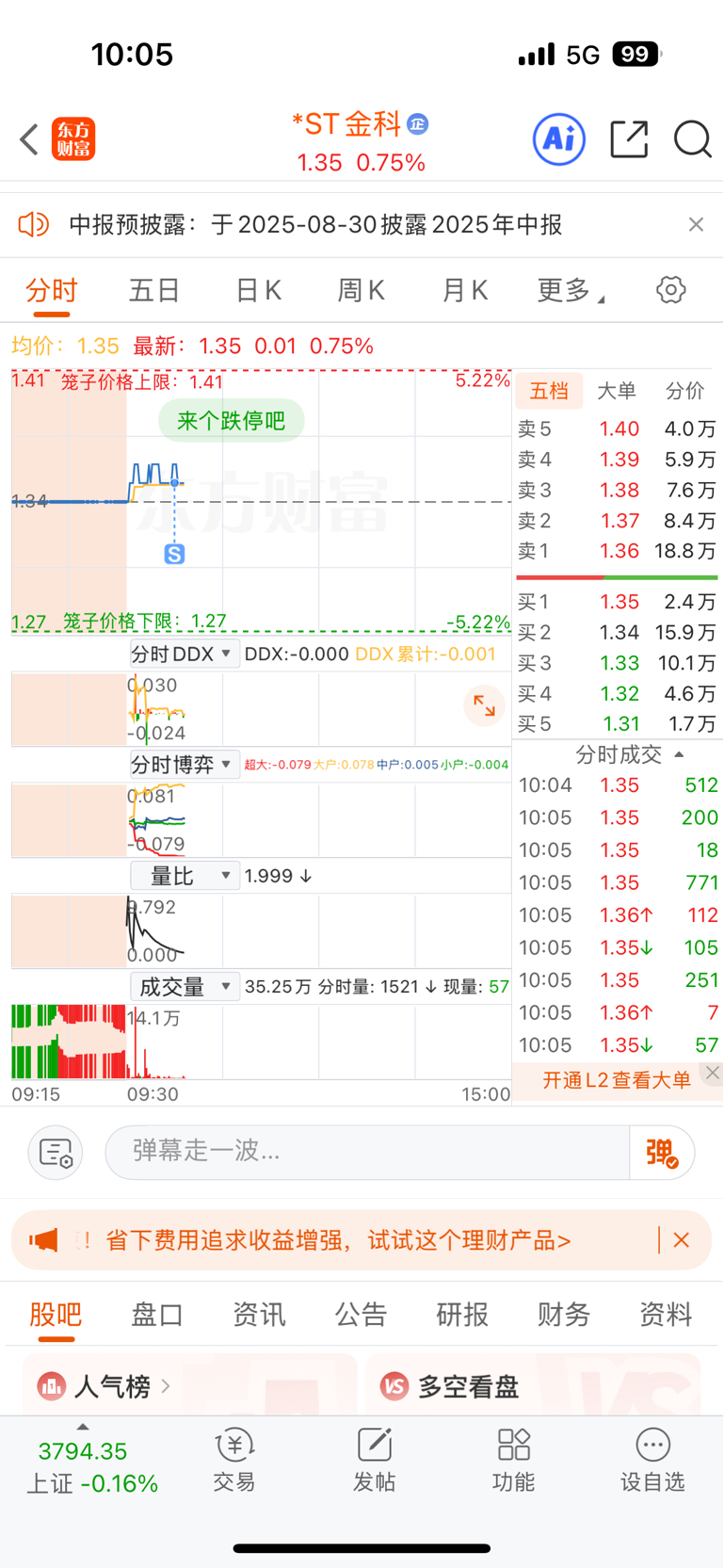Expand the 更多 chart period menu

(x=571, y=291)
